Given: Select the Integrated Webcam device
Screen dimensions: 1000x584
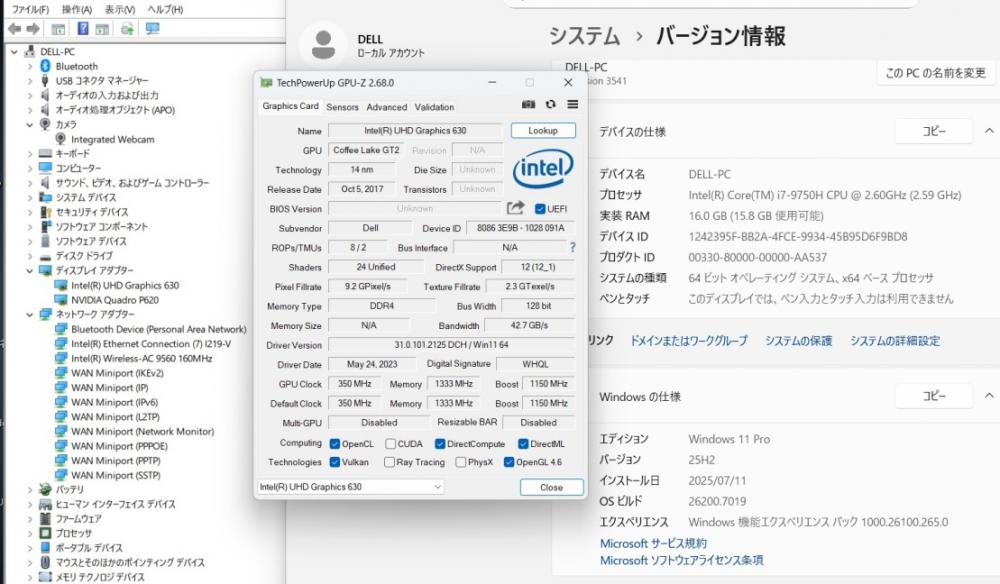Looking at the screenshot, I should click(112, 139).
